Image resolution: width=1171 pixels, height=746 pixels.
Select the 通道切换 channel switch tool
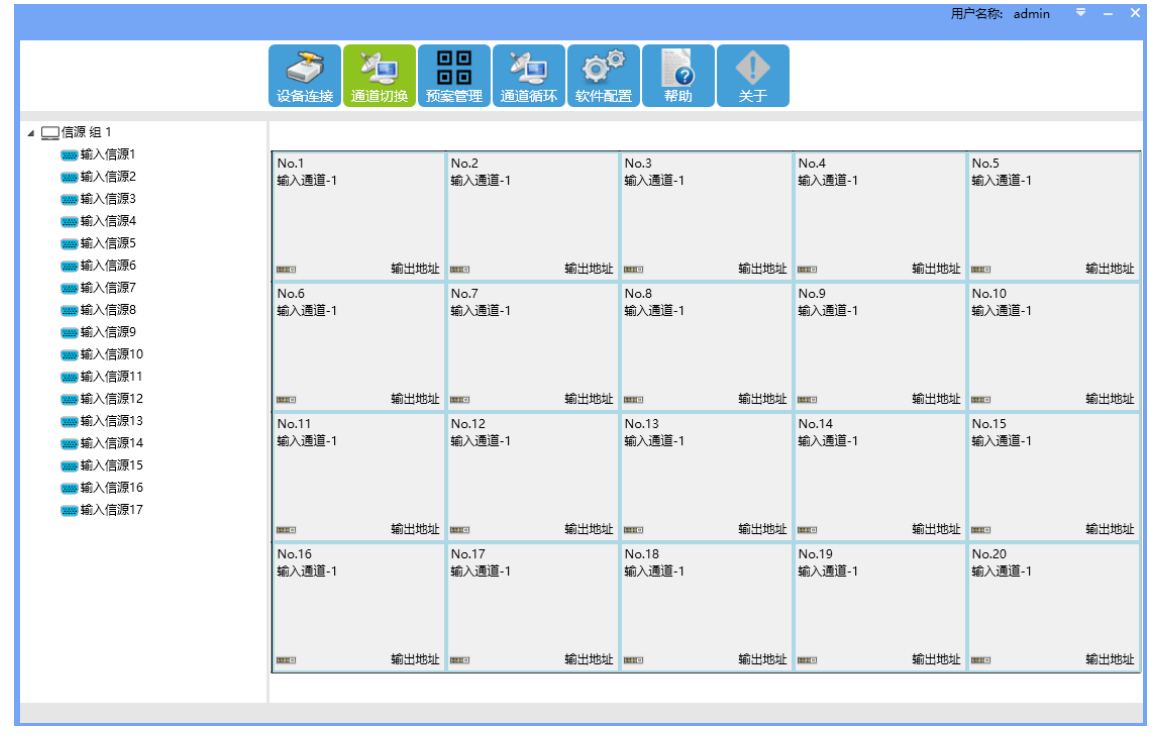coord(379,76)
